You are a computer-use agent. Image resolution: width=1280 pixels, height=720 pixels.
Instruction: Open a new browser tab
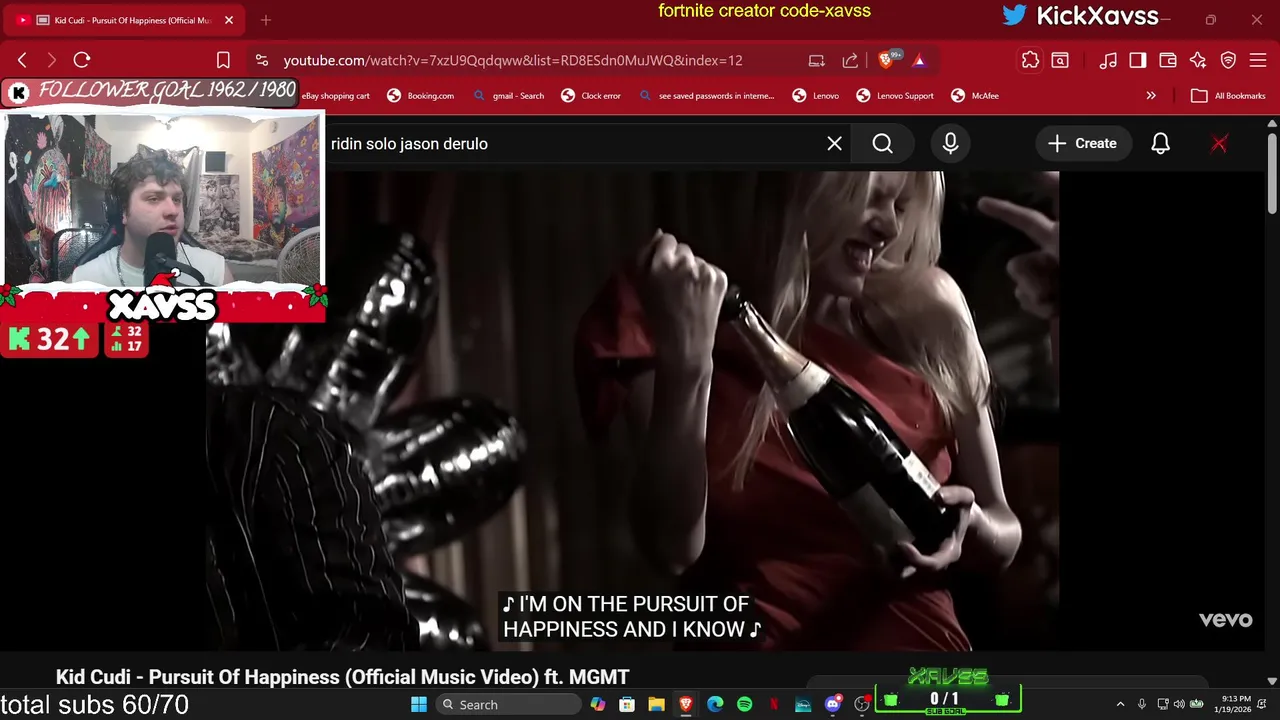click(266, 20)
